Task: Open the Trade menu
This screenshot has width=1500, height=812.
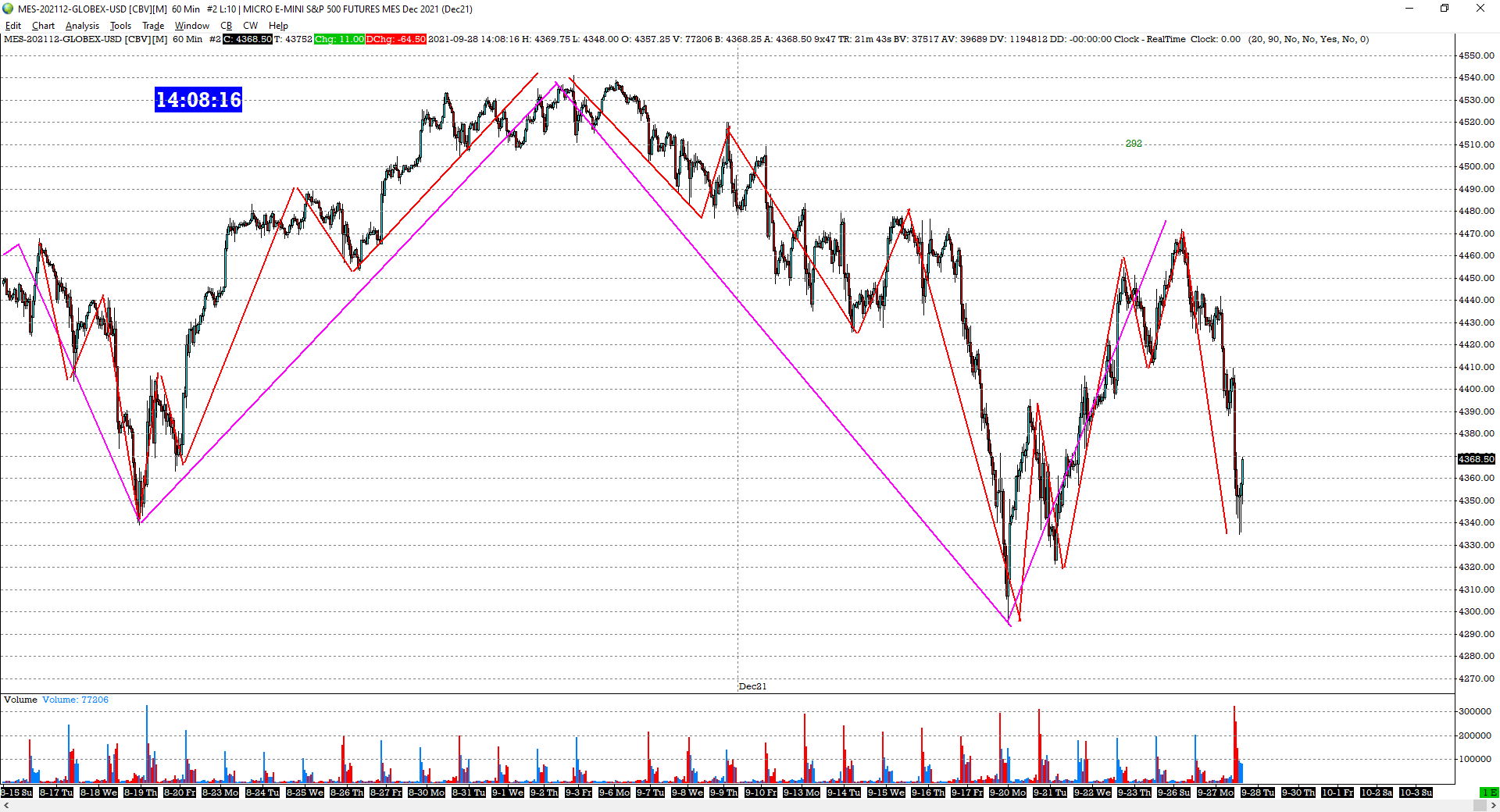Action: pos(153,26)
